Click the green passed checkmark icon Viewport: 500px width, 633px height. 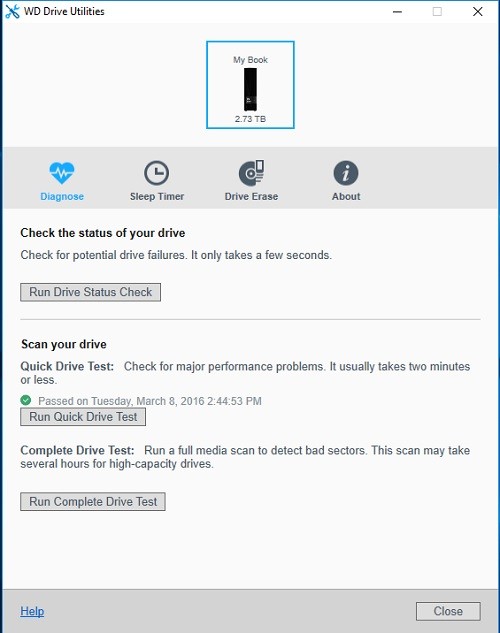tap(26, 400)
